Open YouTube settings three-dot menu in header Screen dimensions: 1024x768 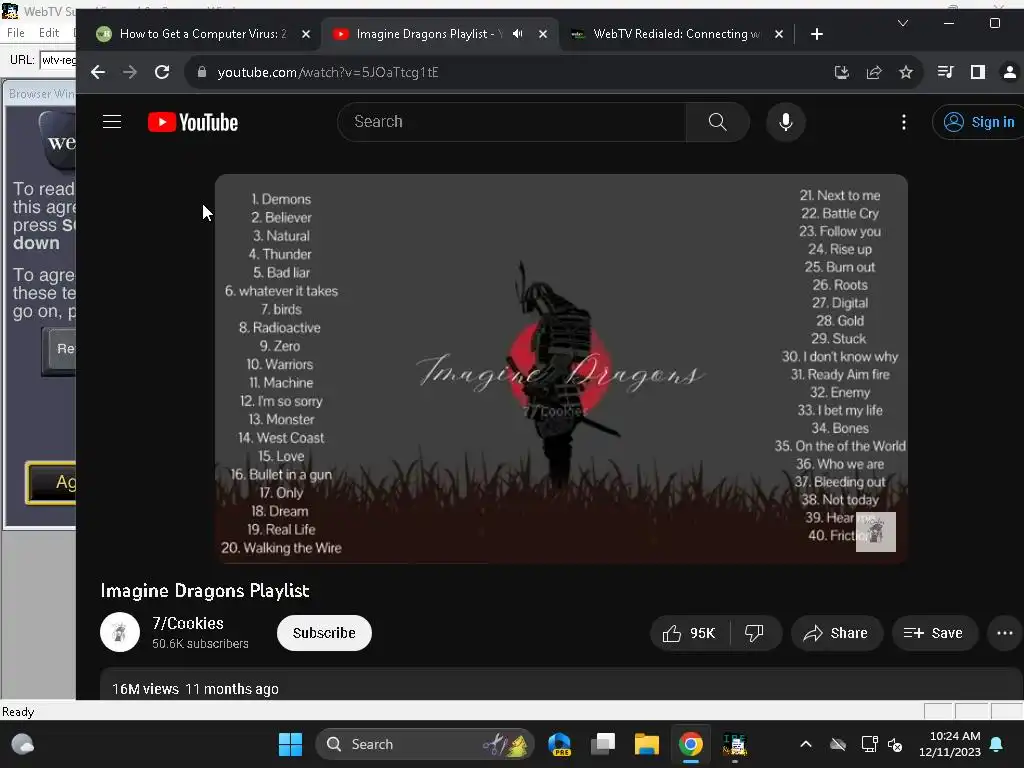(904, 122)
